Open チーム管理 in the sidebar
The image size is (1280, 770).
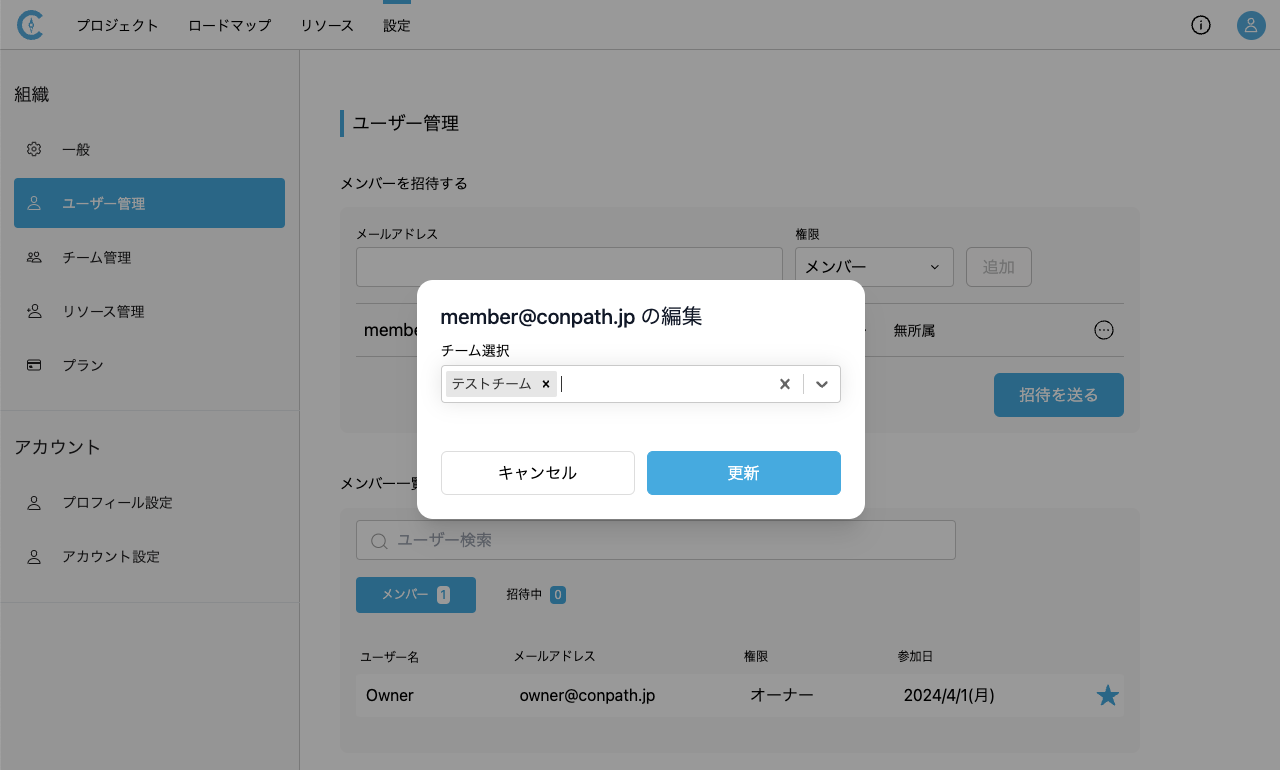(x=96, y=257)
